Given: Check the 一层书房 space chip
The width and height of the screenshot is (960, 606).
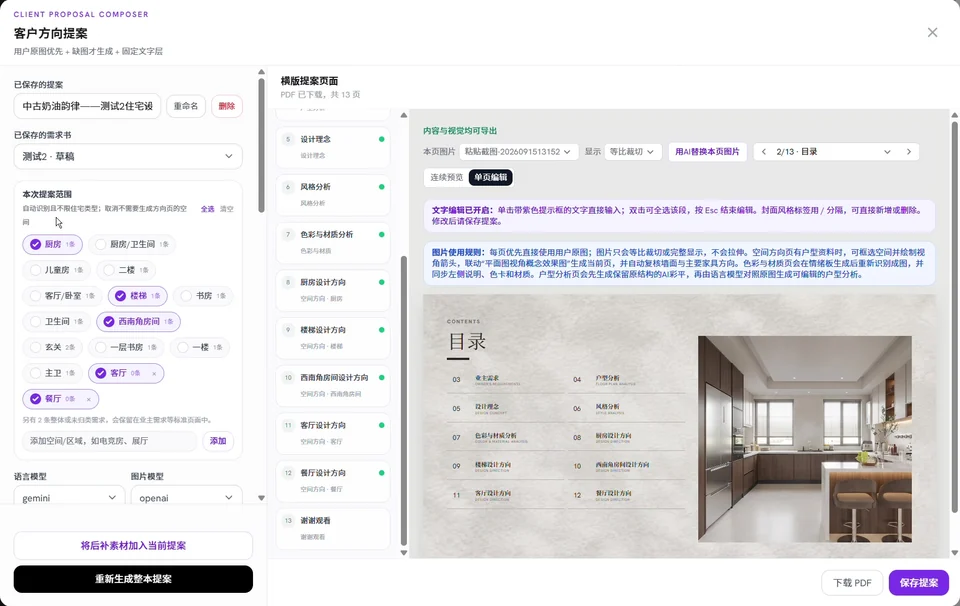Looking at the screenshot, I should pyautogui.click(x=126, y=347).
